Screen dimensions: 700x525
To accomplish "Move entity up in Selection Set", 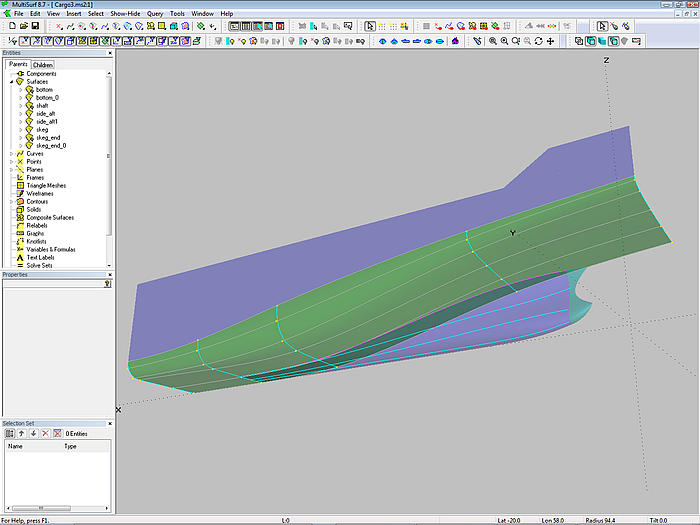I will point(21,433).
